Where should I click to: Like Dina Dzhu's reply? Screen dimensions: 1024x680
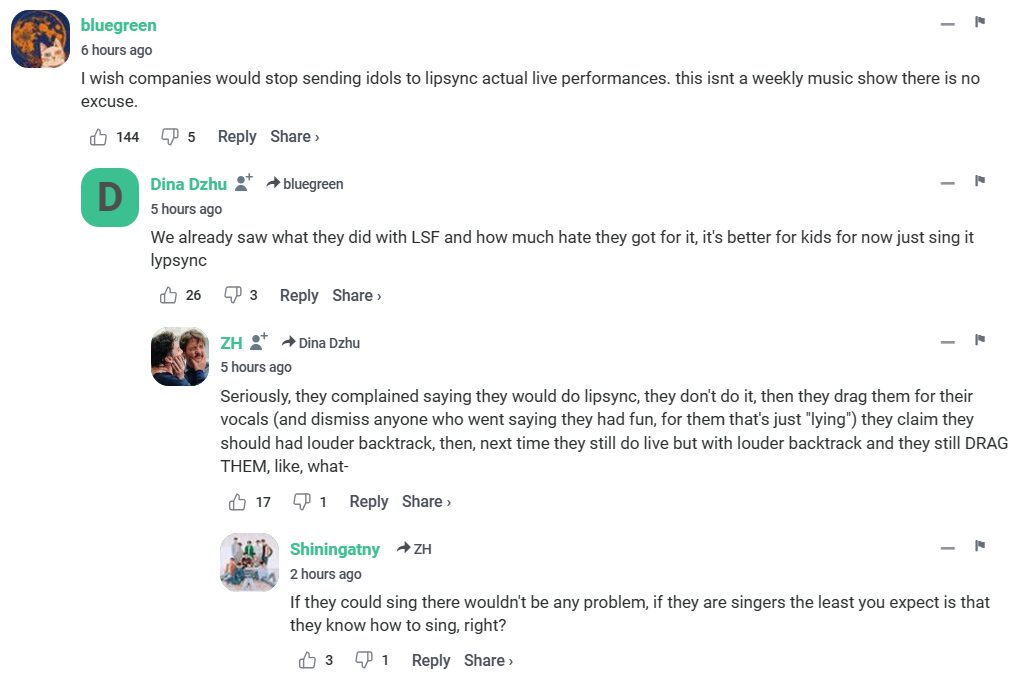(x=168, y=295)
